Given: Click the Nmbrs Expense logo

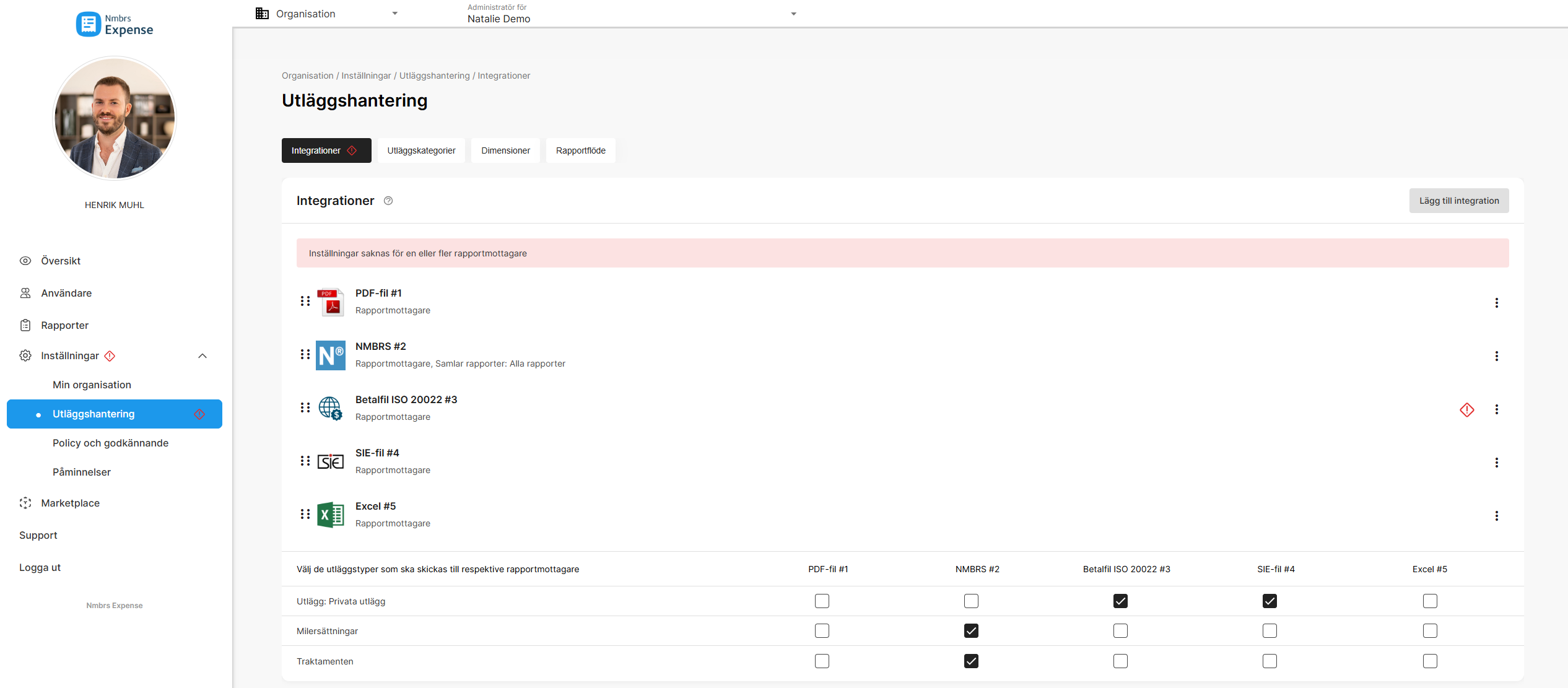Looking at the screenshot, I should click(115, 25).
